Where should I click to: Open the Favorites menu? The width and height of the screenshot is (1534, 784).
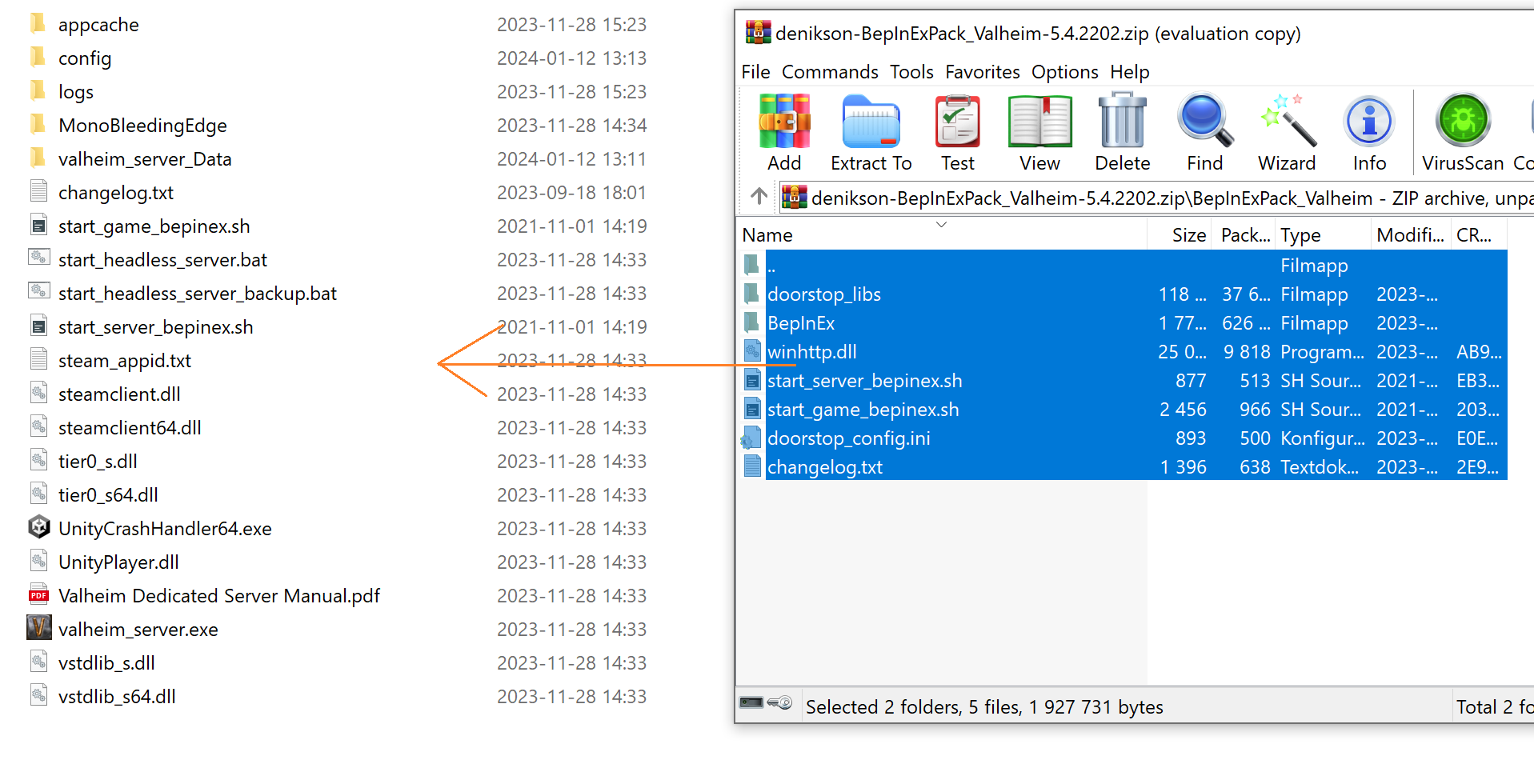[982, 72]
